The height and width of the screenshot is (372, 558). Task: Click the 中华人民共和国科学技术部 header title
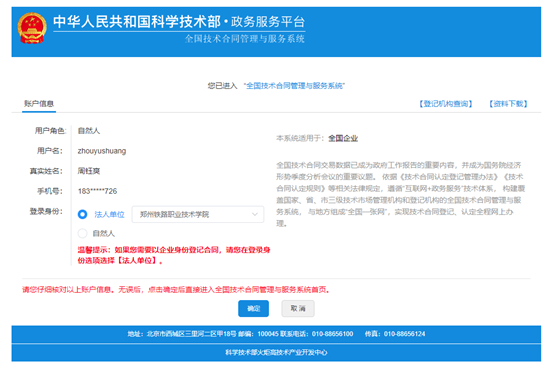coord(137,22)
